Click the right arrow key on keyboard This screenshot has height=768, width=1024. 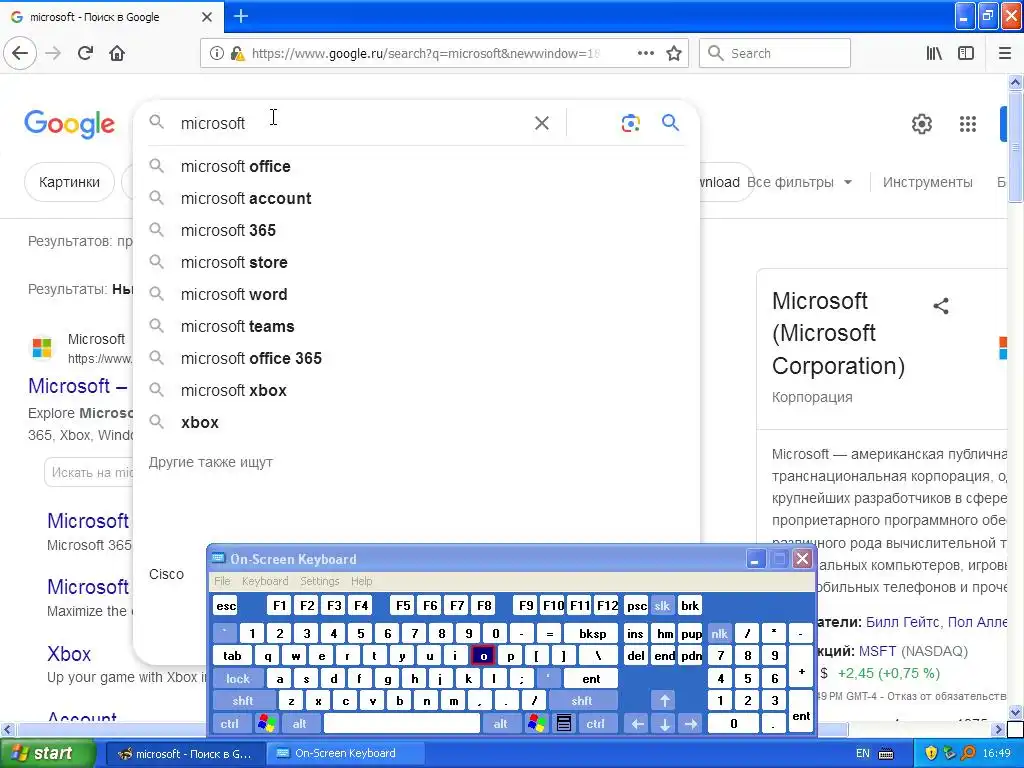pos(690,723)
